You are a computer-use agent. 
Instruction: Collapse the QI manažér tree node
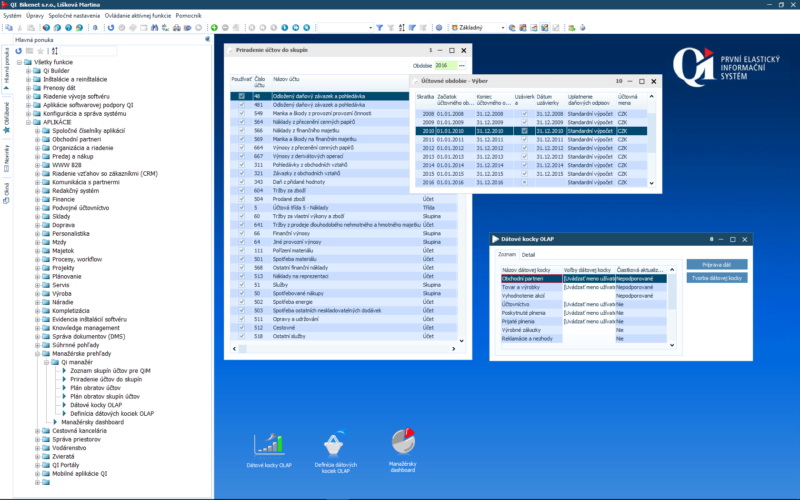pyautogui.click(x=46, y=362)
